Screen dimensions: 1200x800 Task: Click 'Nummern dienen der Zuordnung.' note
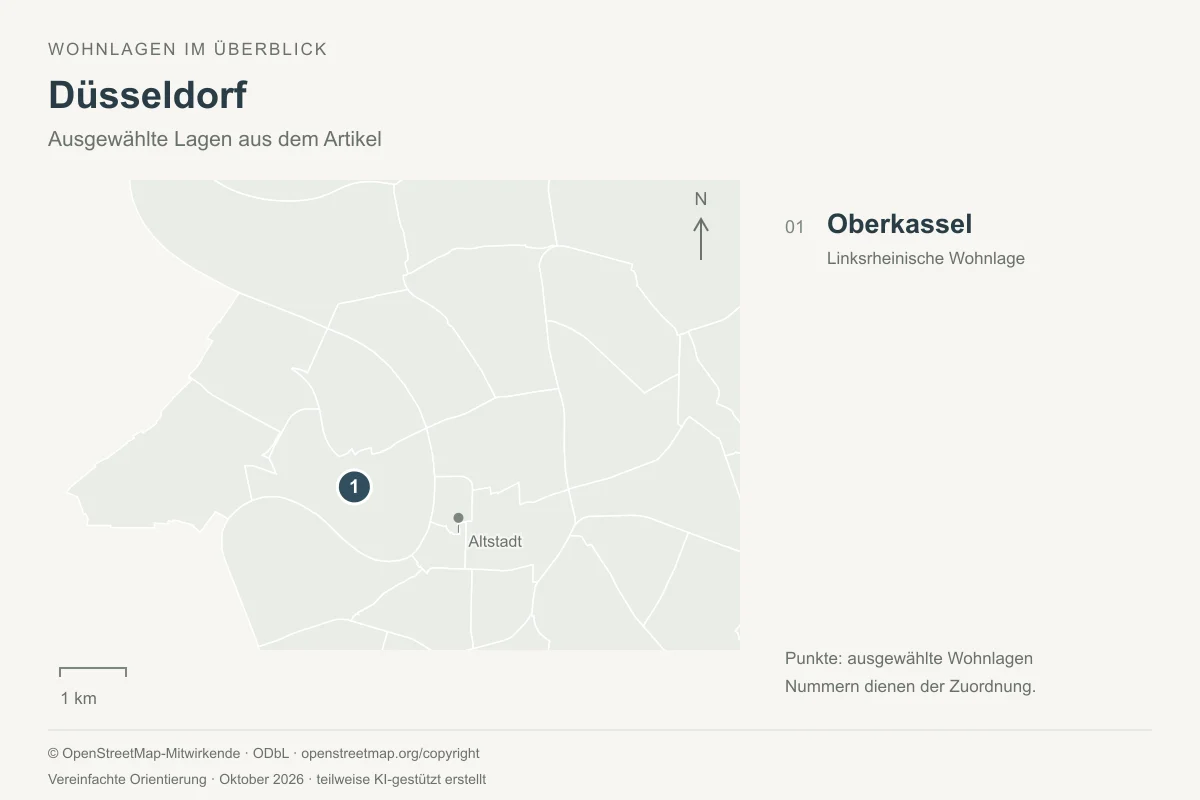[x=910, y=687]
